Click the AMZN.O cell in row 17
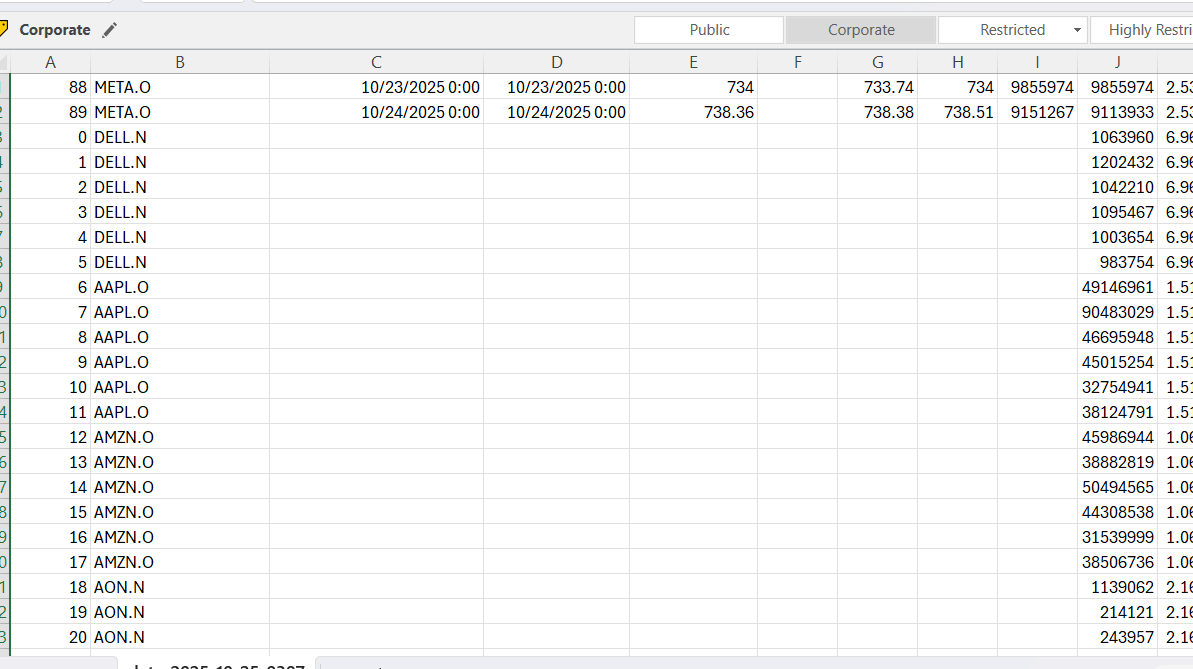Image resolution: width=1193 pixels, height=669 pixels. coord(180,562)
